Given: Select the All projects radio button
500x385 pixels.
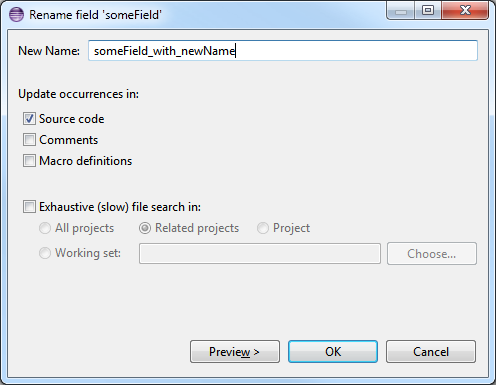Looking at the screenshot, I should tap(45, 228).
